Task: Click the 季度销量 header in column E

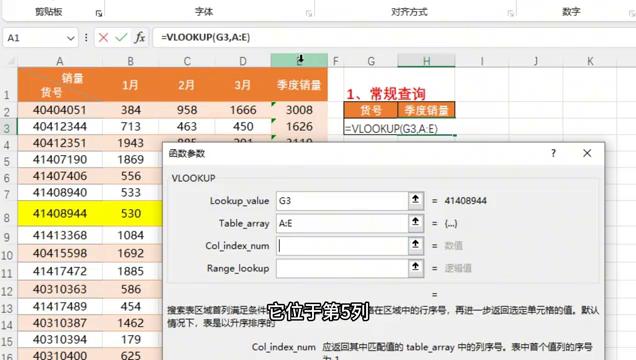Action: click(299, 85)
